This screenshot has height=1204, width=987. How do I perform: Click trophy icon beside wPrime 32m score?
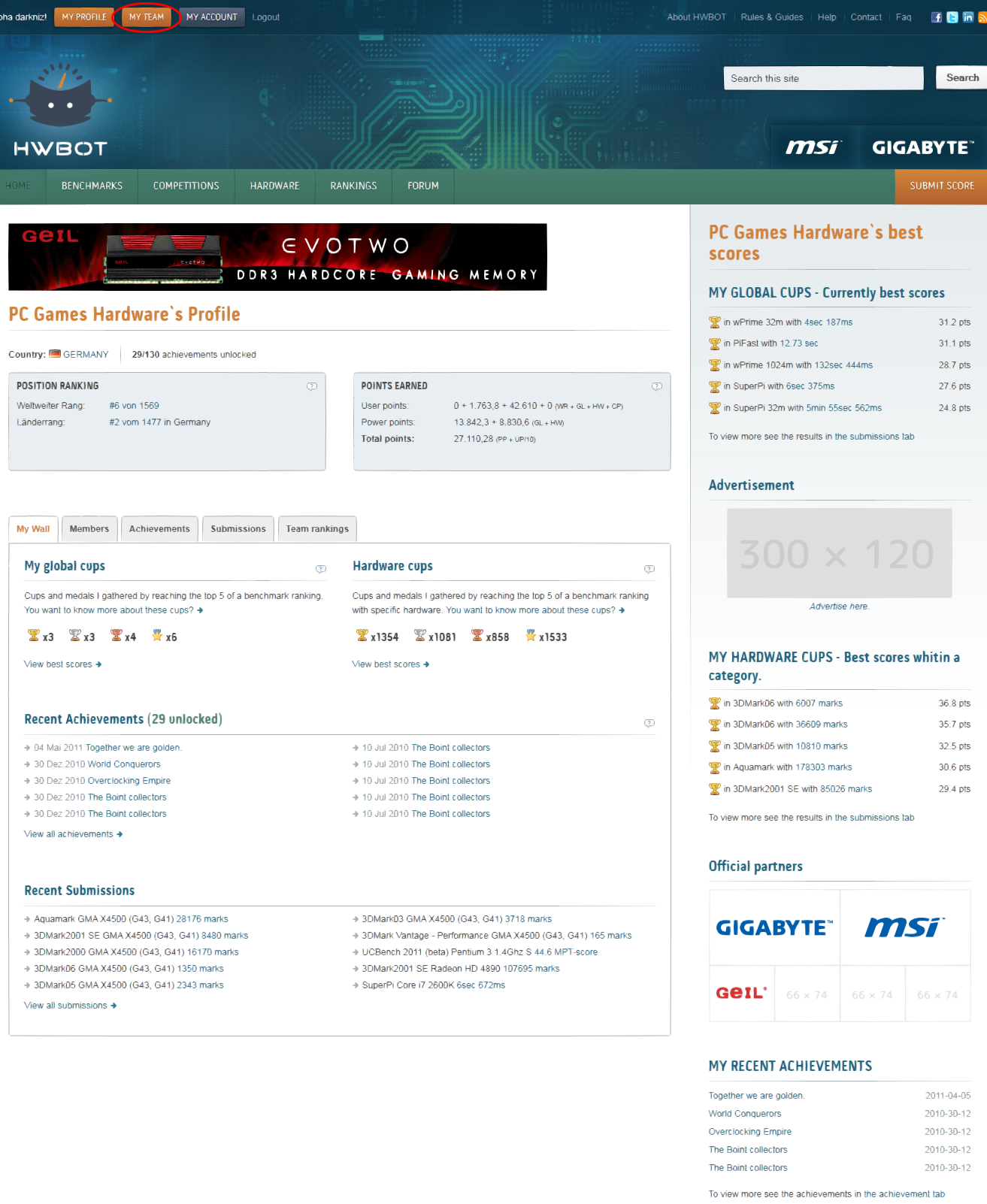point(715,322)
